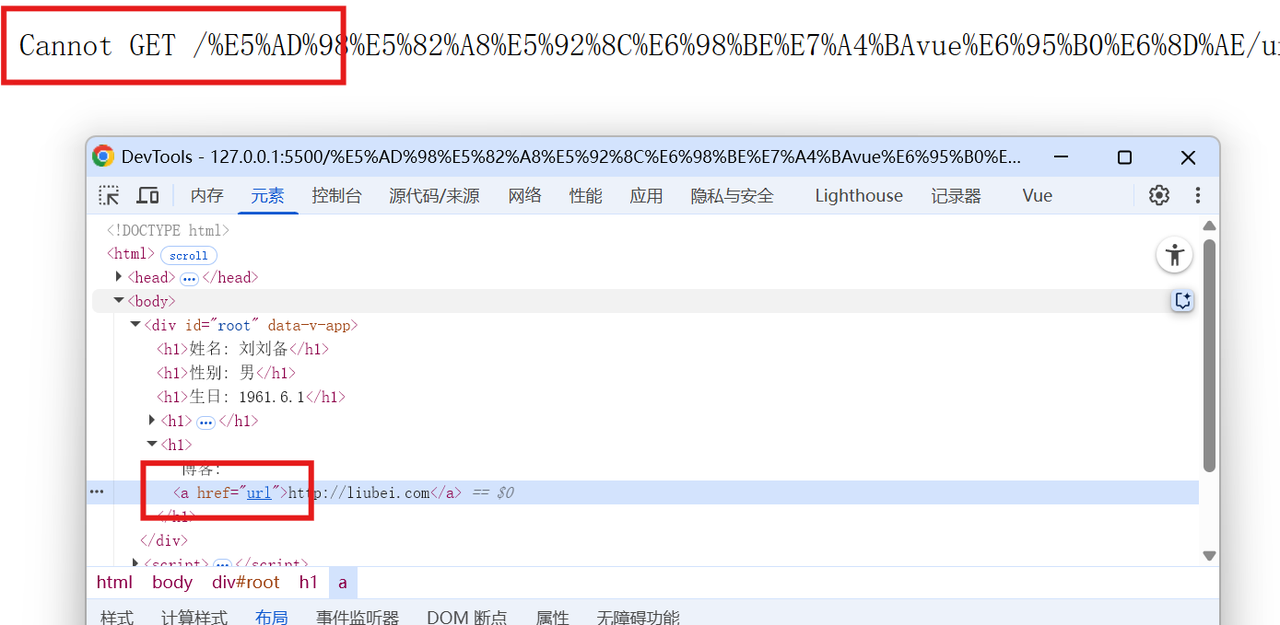Open the DevTools three-dot more menu

coord(1198,195)
